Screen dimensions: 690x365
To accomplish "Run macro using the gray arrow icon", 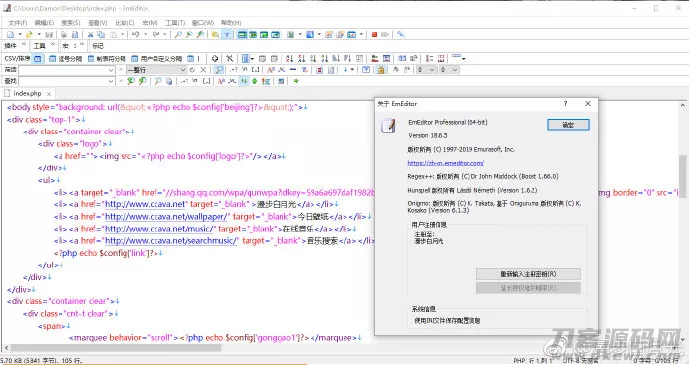I will 385,34.
